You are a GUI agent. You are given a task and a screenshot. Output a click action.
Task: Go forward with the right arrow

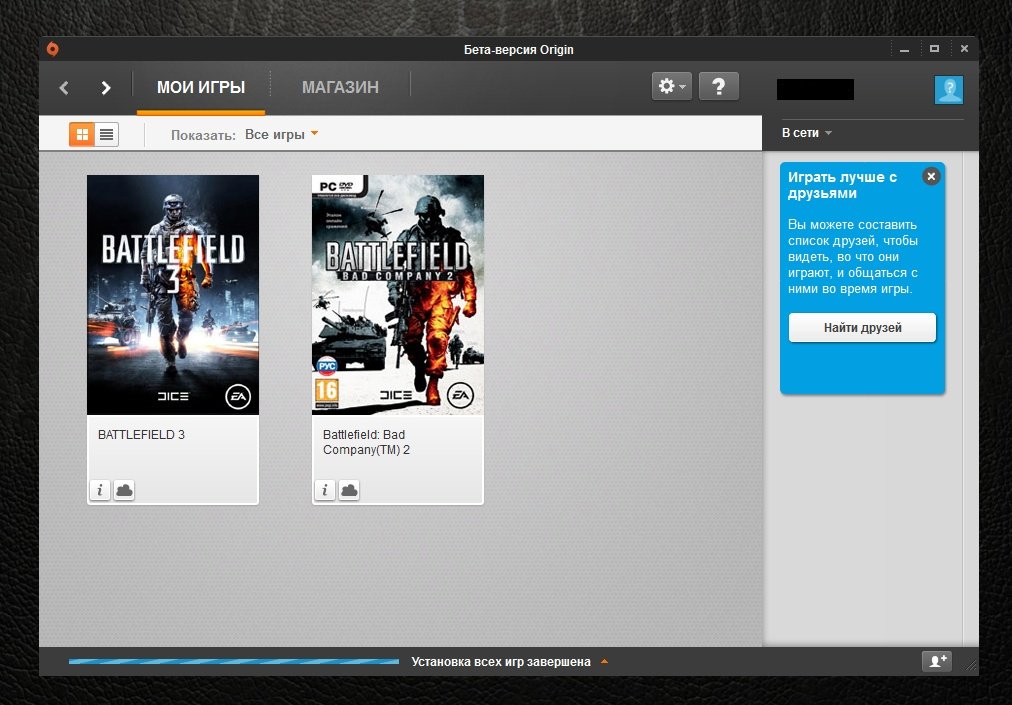click(x=106, y=88)
